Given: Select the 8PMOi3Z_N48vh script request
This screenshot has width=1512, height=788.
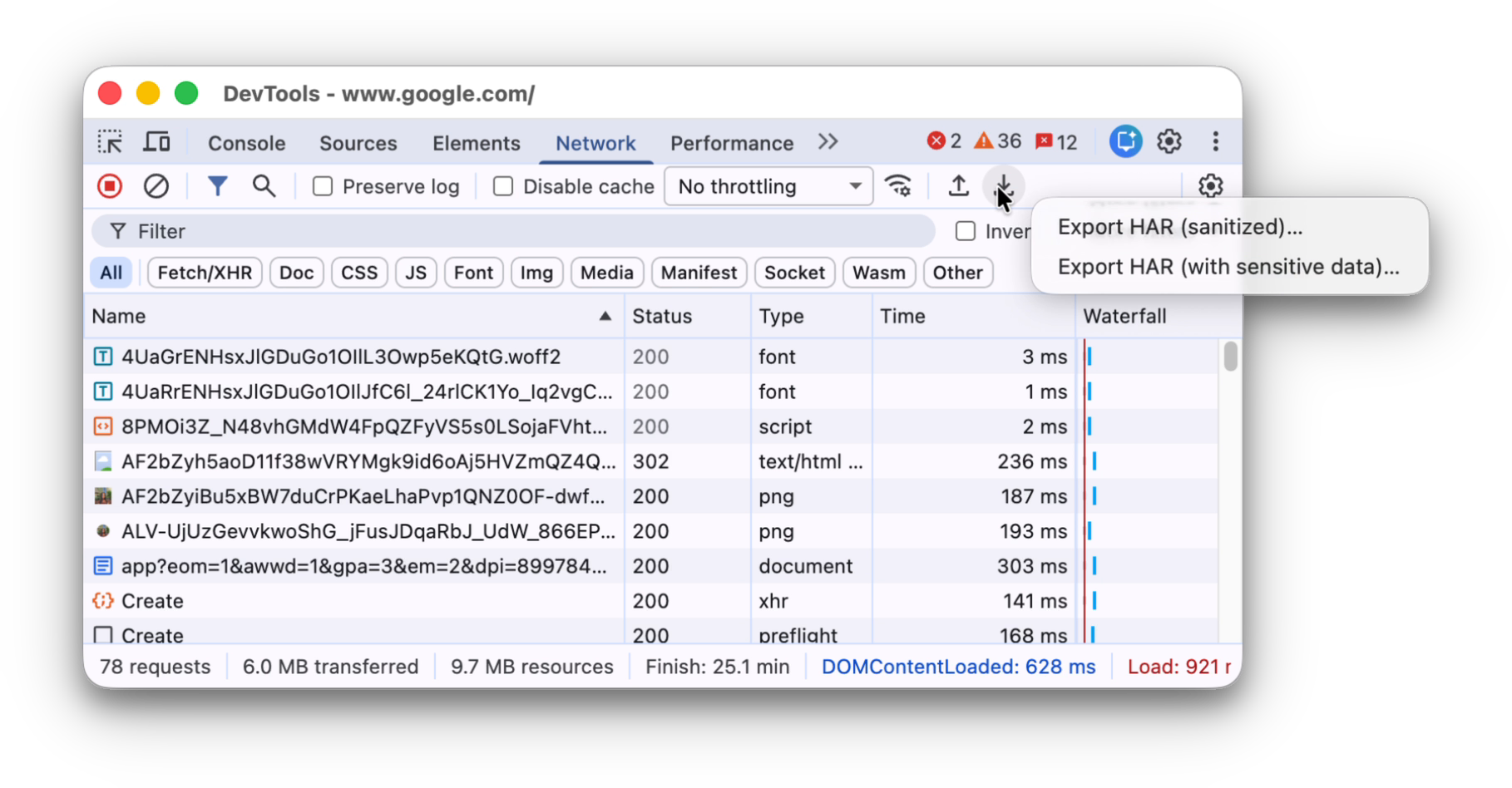Looking at the screenshot, I should click(x=651, y=426).
